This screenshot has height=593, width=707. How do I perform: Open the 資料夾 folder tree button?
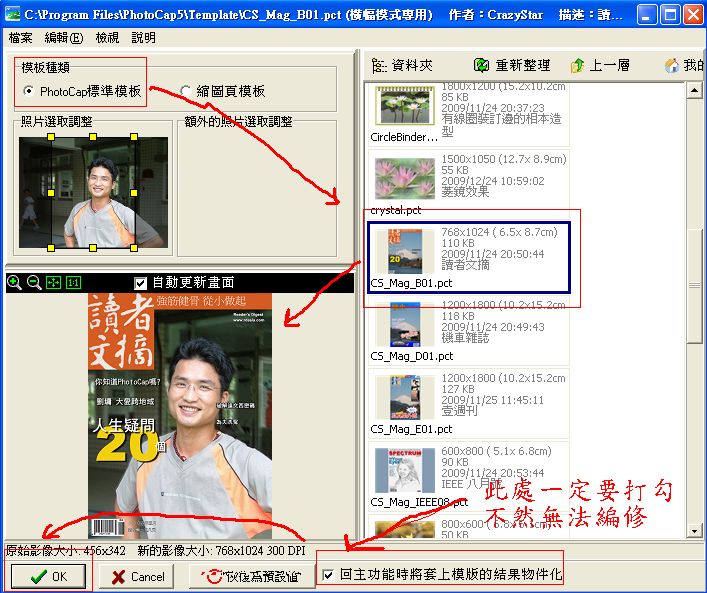point(403,65)
